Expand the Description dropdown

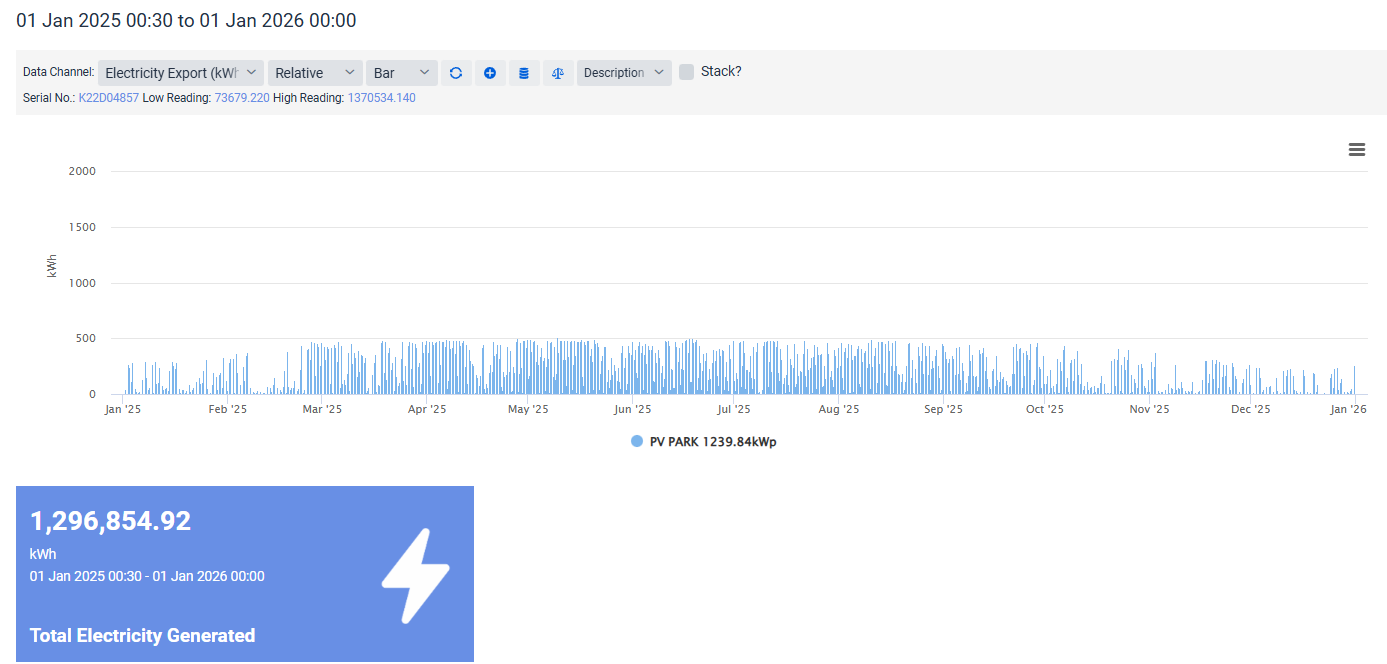pyautogui.click(x=624, y=73)
